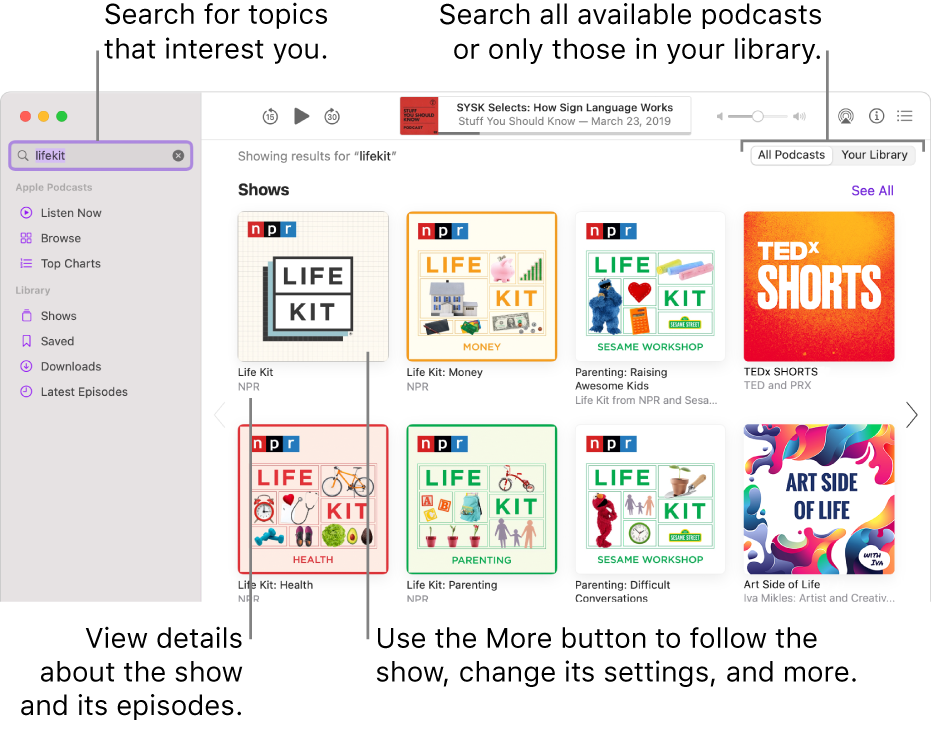Click the low volume speaker icon
Viewport: 931px width, 729px height.
click(x=720, y=116)
